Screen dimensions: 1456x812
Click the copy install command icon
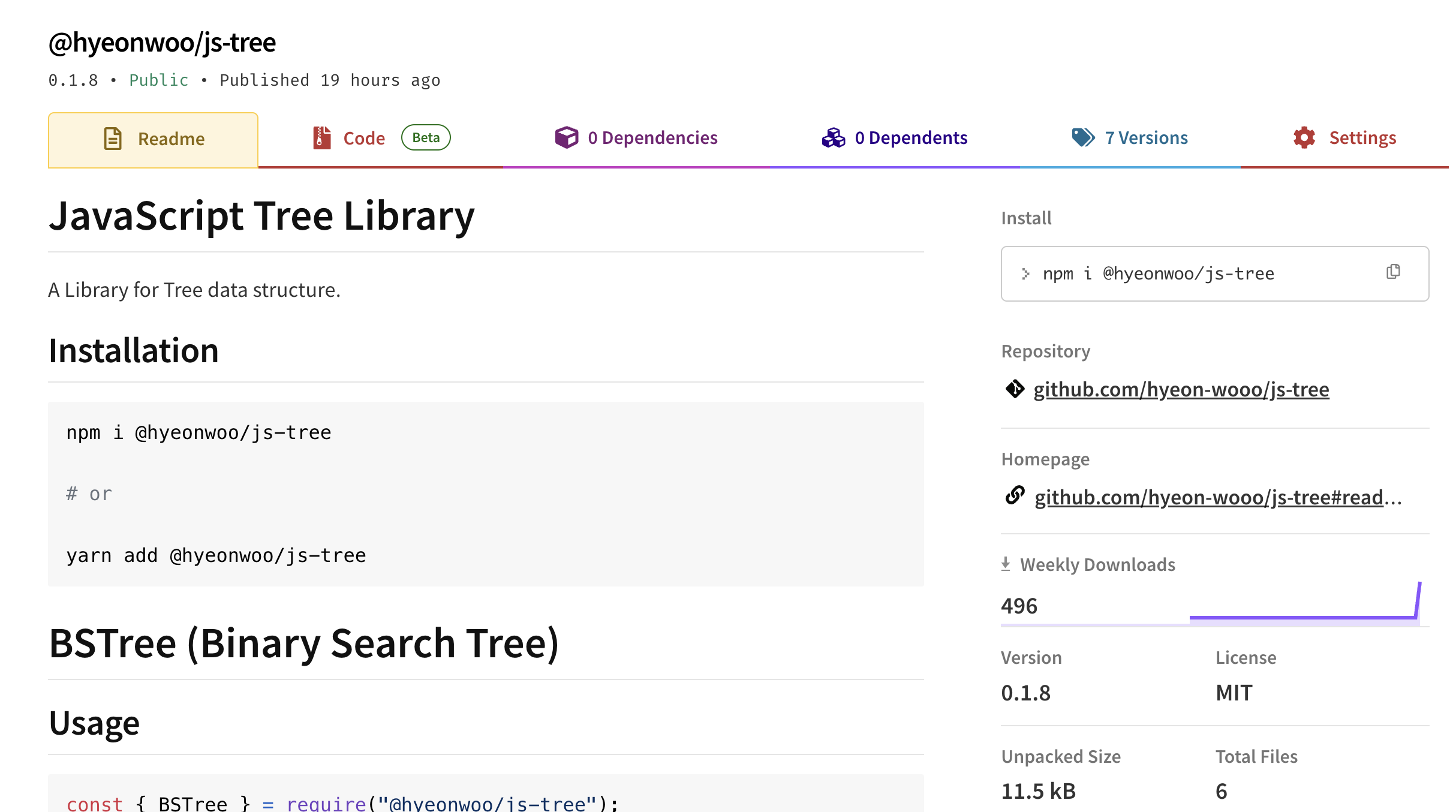pyautogui.click(x=1393, y=272)
